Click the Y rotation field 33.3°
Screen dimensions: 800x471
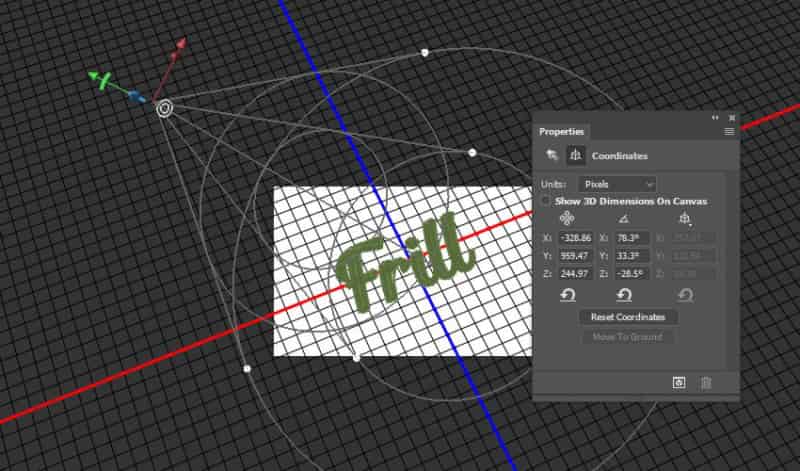[632, 256]
